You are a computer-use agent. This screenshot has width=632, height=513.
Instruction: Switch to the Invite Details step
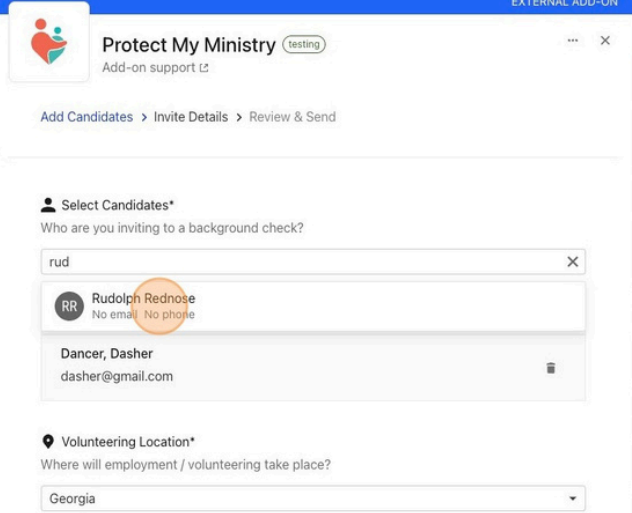point(191,117)
